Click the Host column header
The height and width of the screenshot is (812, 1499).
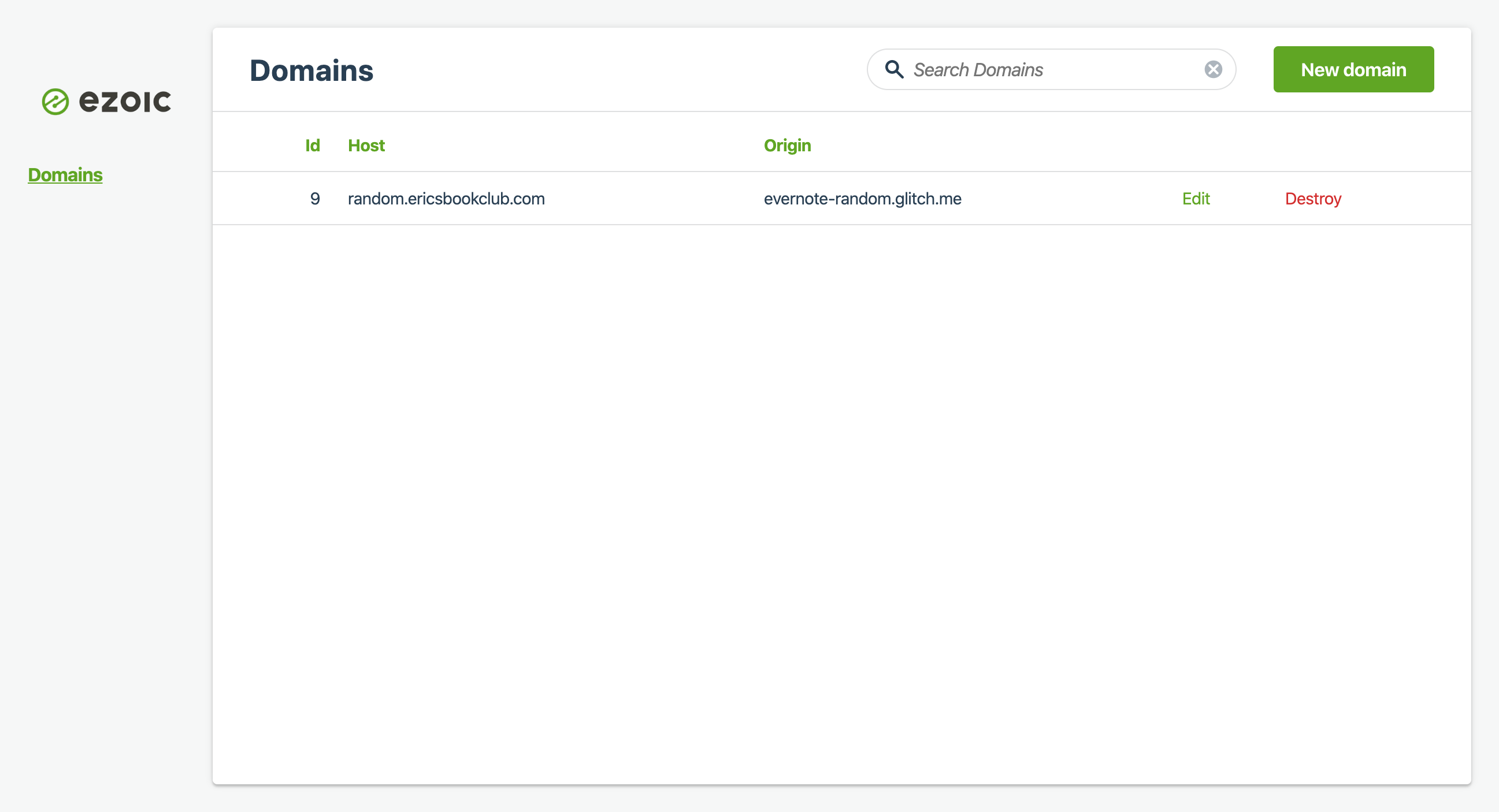[x=366, y=146]
